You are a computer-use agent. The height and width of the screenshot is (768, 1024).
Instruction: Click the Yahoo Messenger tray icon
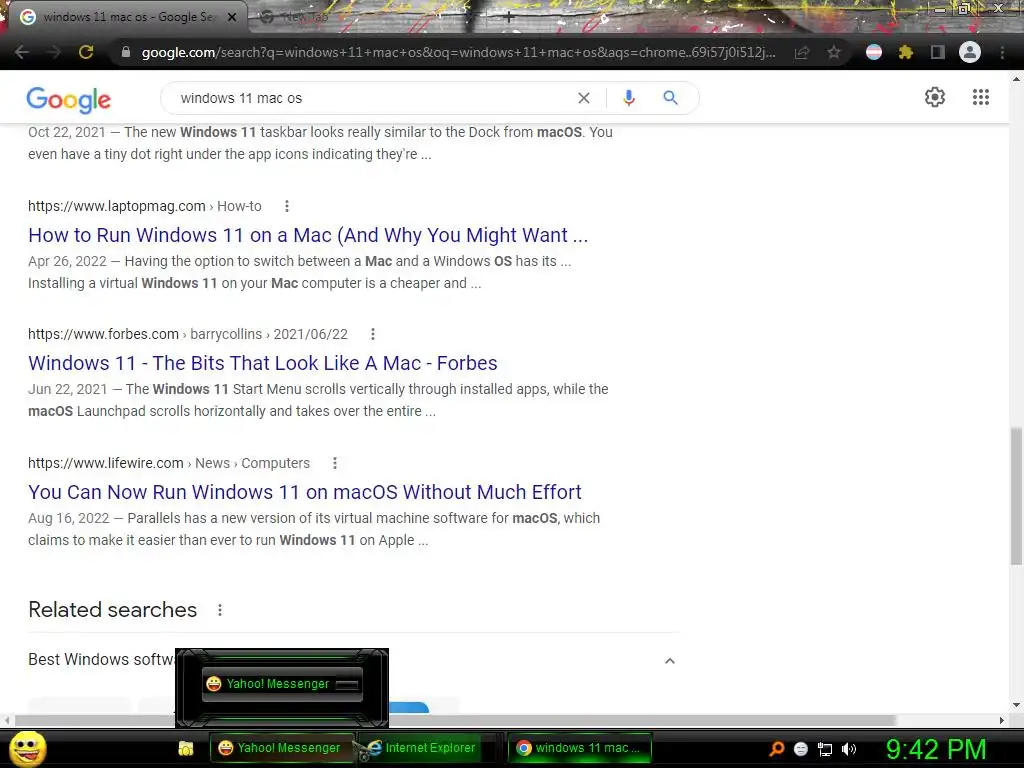click(801, 749)
